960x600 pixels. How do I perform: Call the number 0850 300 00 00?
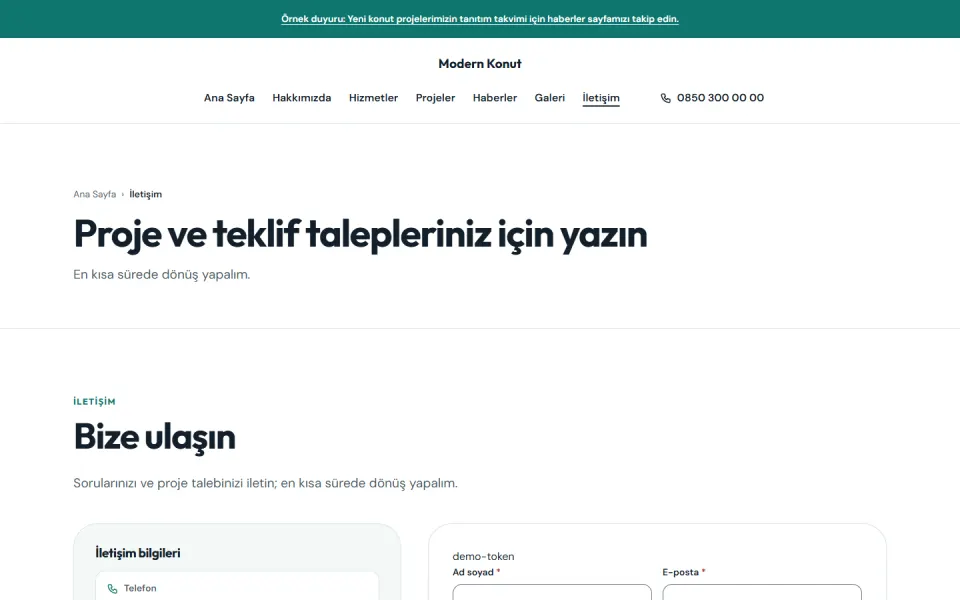click(x=720, y=98)
